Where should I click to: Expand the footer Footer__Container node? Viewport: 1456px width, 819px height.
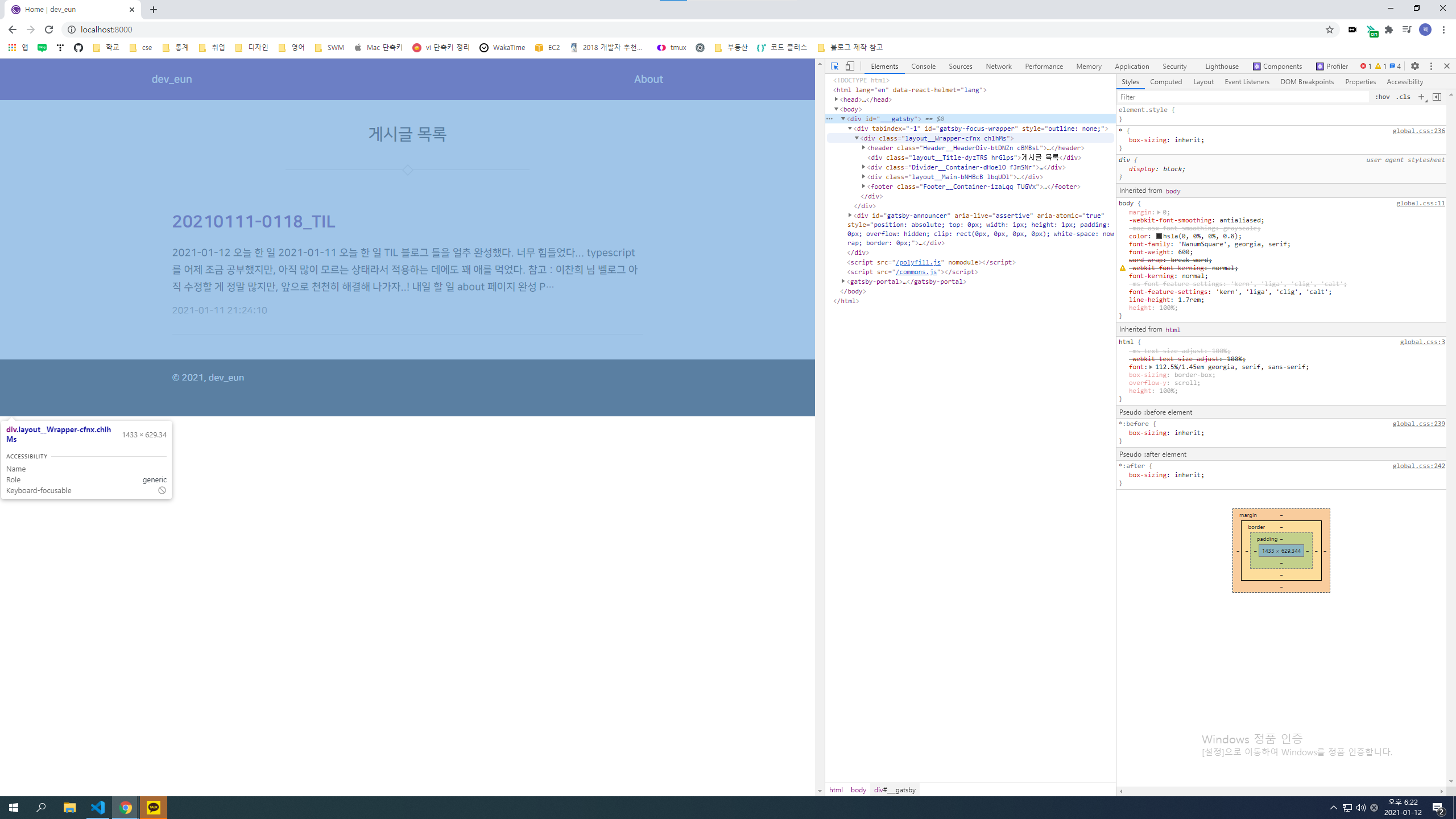pos(863,187)
